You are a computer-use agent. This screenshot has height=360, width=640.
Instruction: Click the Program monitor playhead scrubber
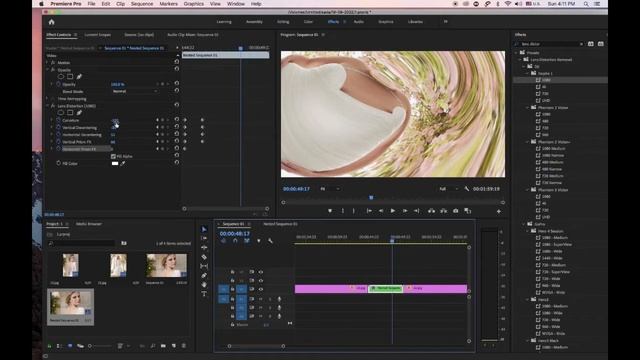[x=371, y=198]
